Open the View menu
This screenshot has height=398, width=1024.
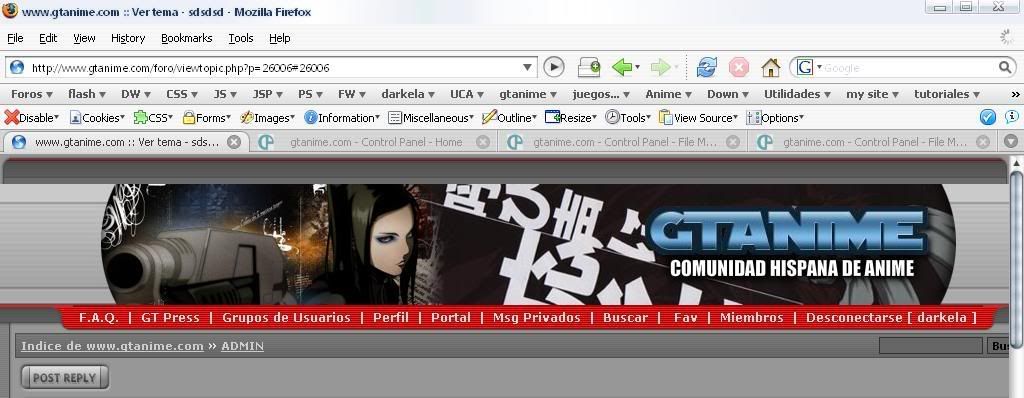coord(84,38)
